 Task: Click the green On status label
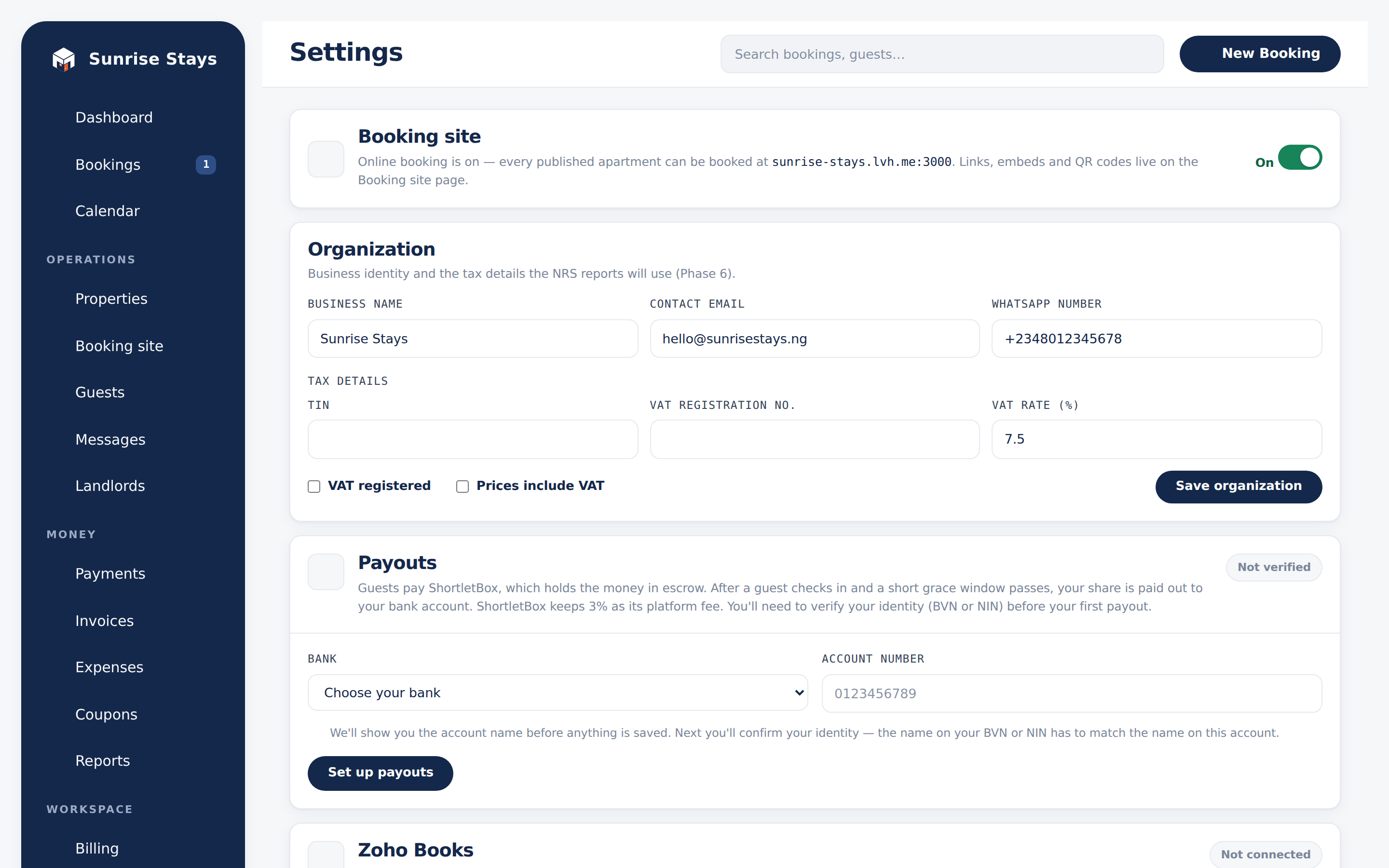pos(1264,163)
